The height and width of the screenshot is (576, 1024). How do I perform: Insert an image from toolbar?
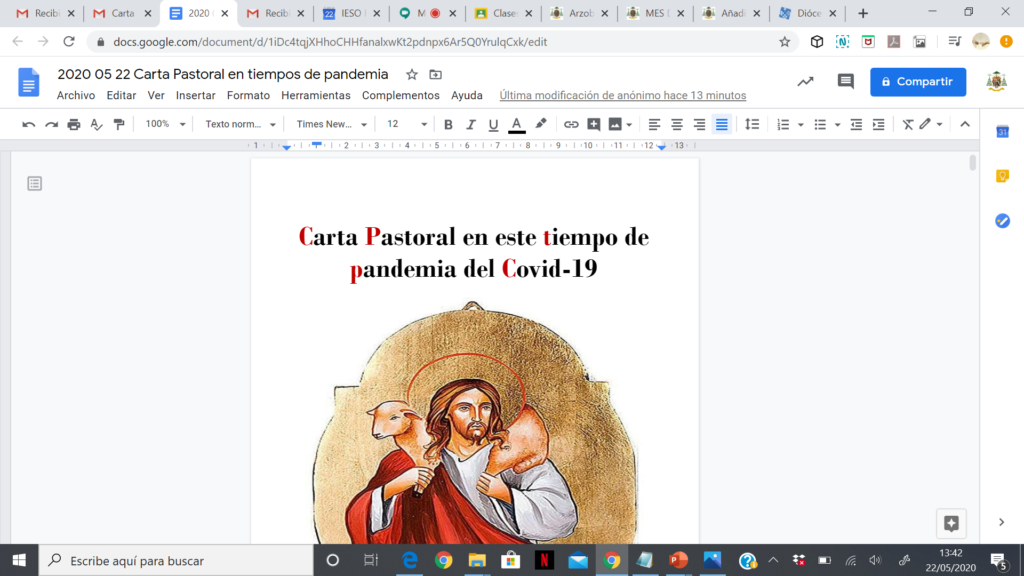pos(615,124)
